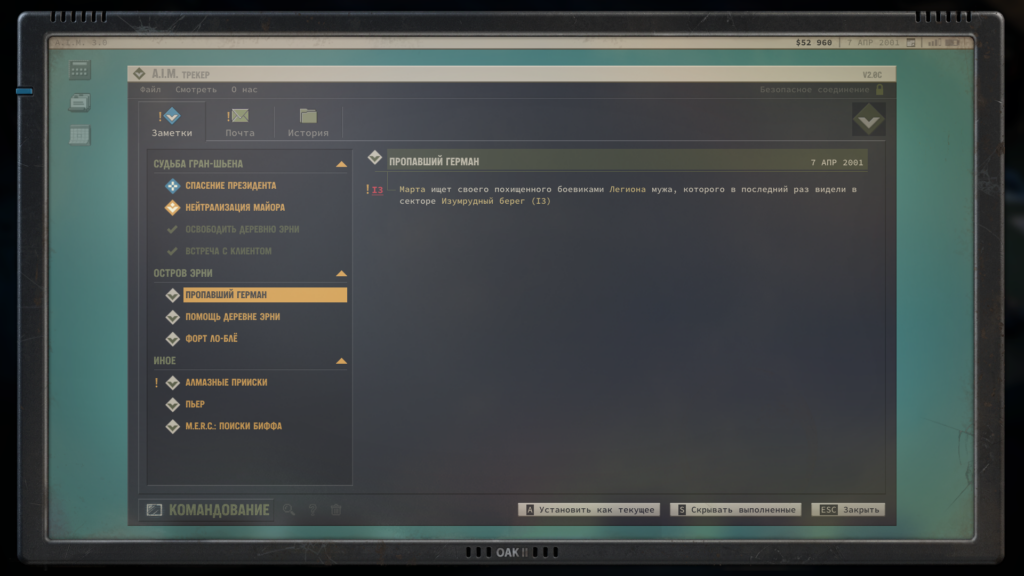Switch to the История tab

308,122
